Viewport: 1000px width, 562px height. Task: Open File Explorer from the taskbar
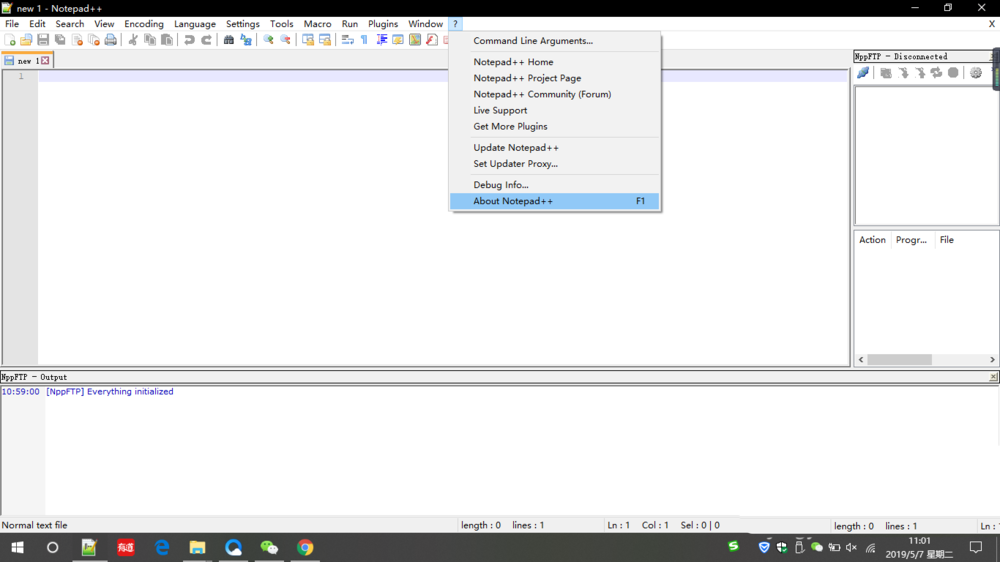pos(197,547)
